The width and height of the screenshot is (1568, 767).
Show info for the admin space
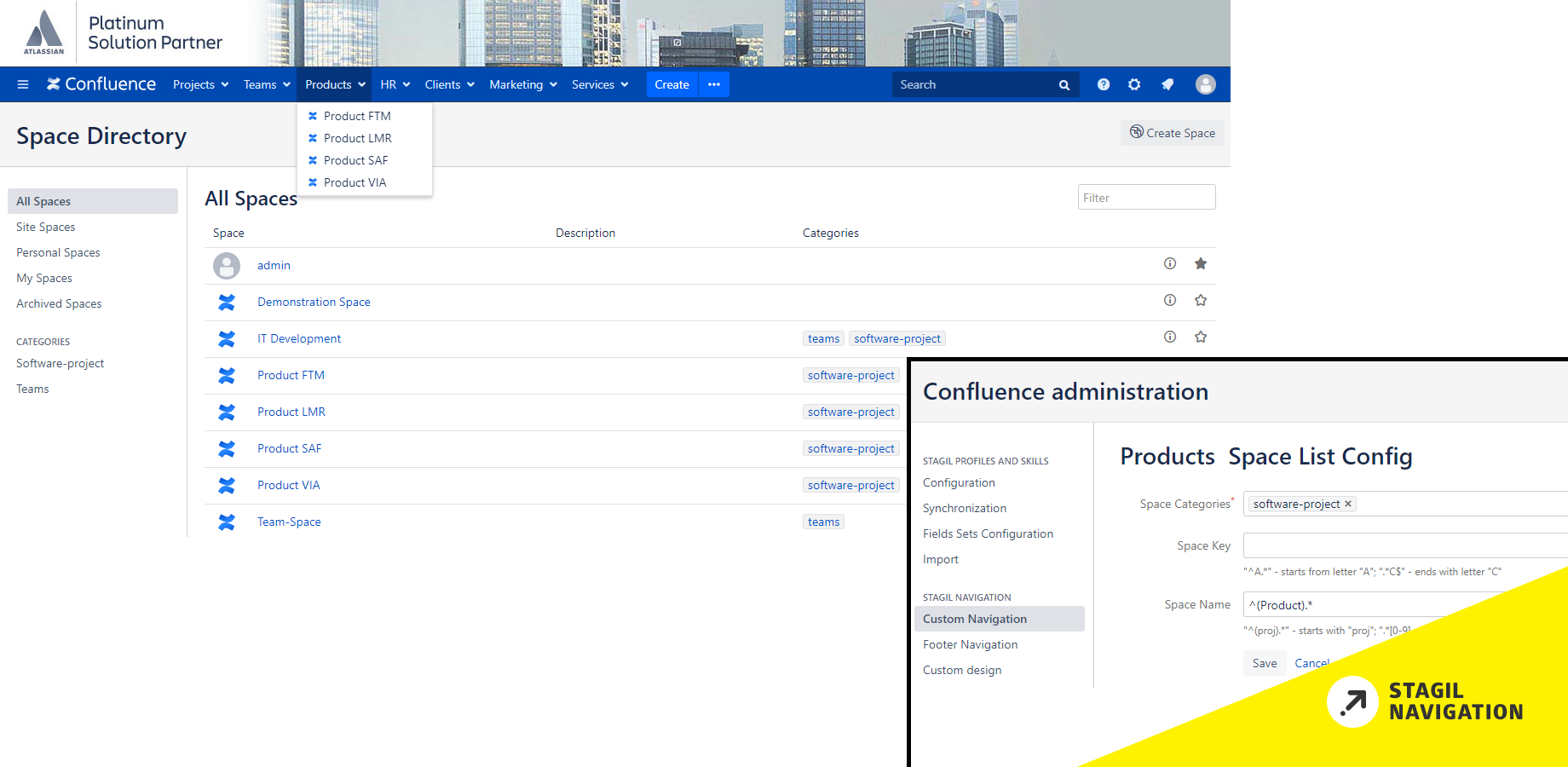[x=1170, y=264]
